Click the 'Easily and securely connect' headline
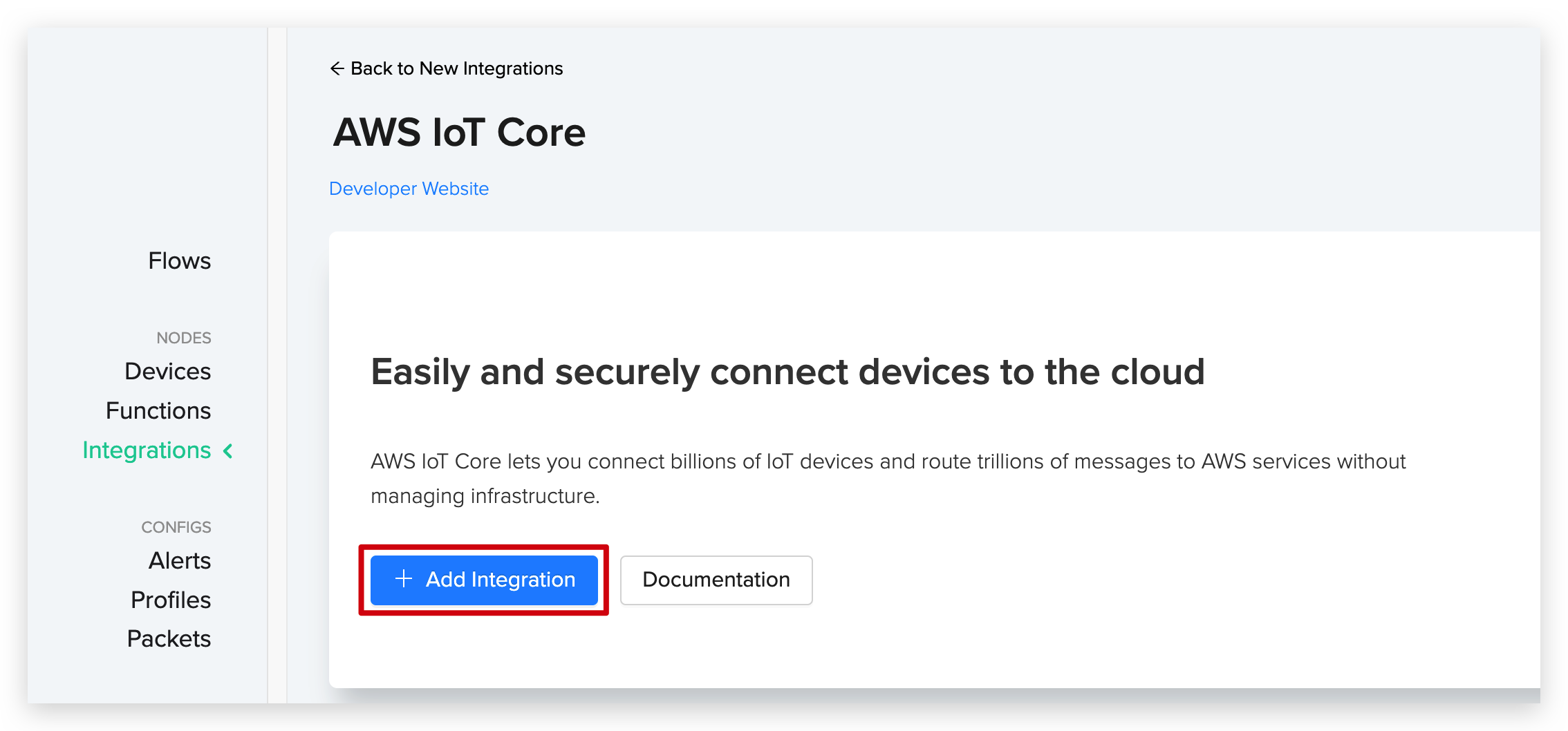Image resolution: width=1568 pixels, height=731 pixels. tap(787, 372)
